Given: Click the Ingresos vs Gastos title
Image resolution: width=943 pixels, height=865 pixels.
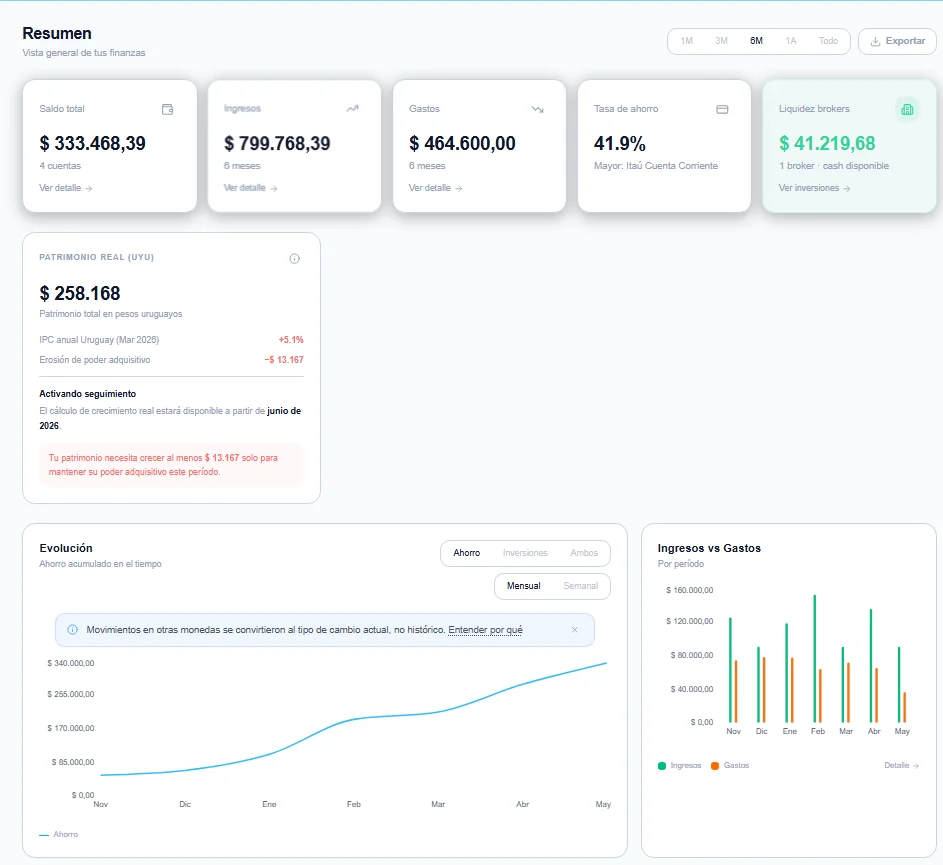Looking at the screenshot, I should pyautogui.click(x=709, y=548).
